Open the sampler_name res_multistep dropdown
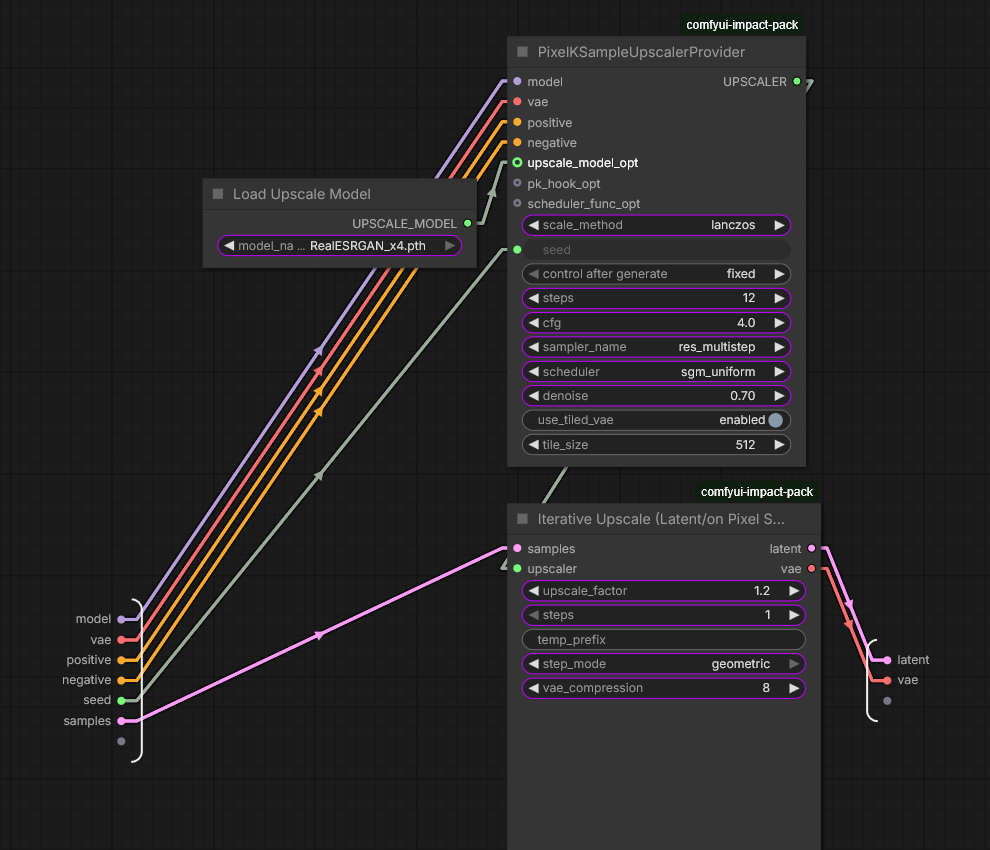This screenshot has width=990, height=850. pos(656,347)
